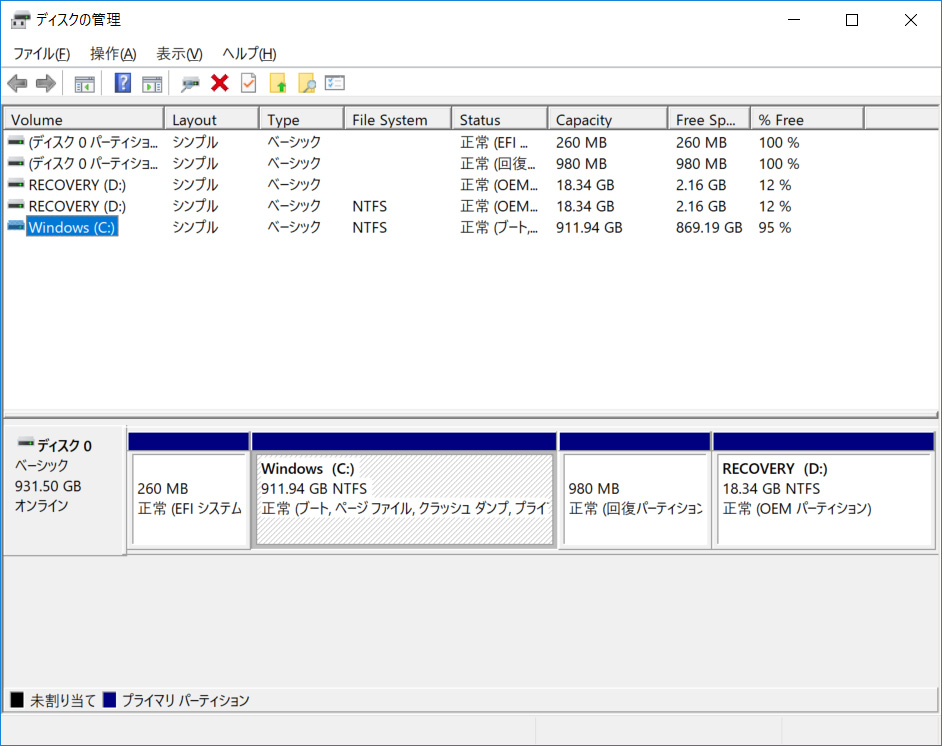Screen dimensions: 942x746
Task: Click the drive icon of the 980 MB recovery row
Action: tap(16, 163)
